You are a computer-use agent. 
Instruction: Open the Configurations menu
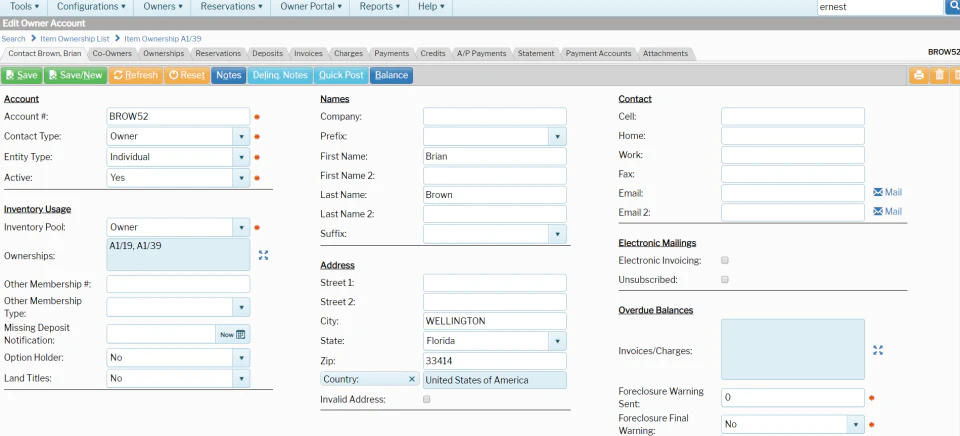[x=91, y=7]
